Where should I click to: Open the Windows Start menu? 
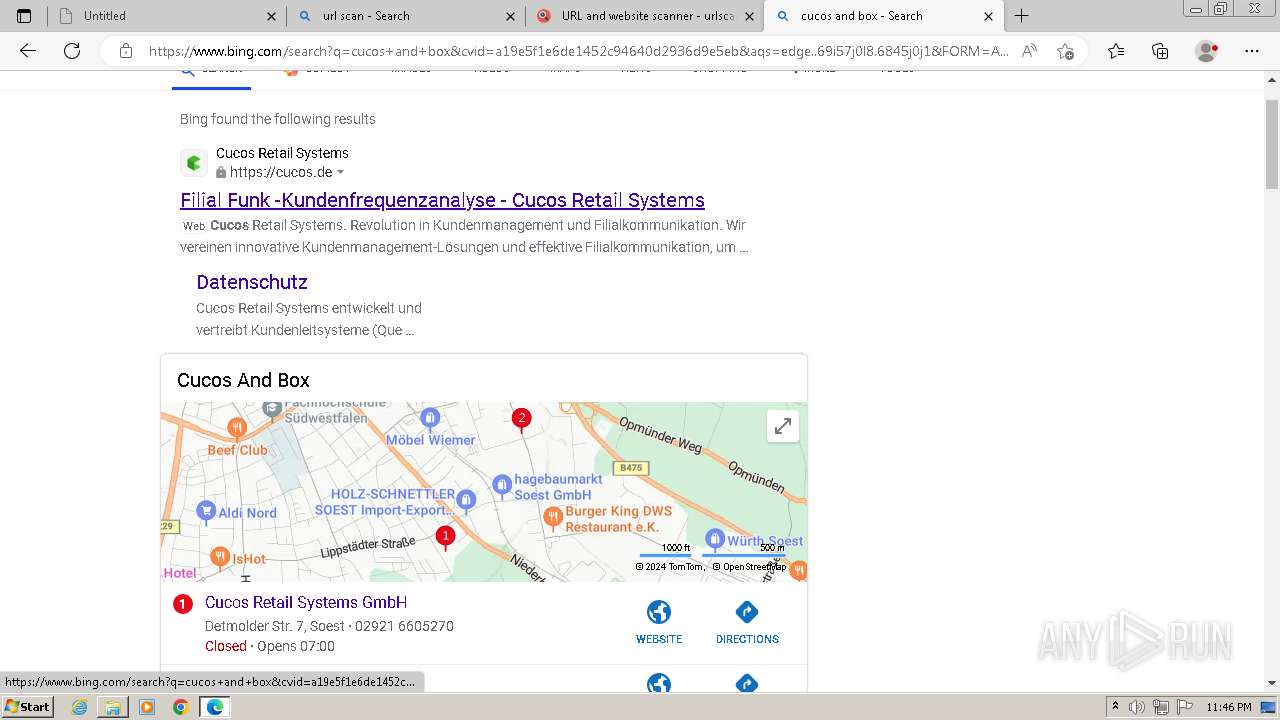tap(27, 707)
